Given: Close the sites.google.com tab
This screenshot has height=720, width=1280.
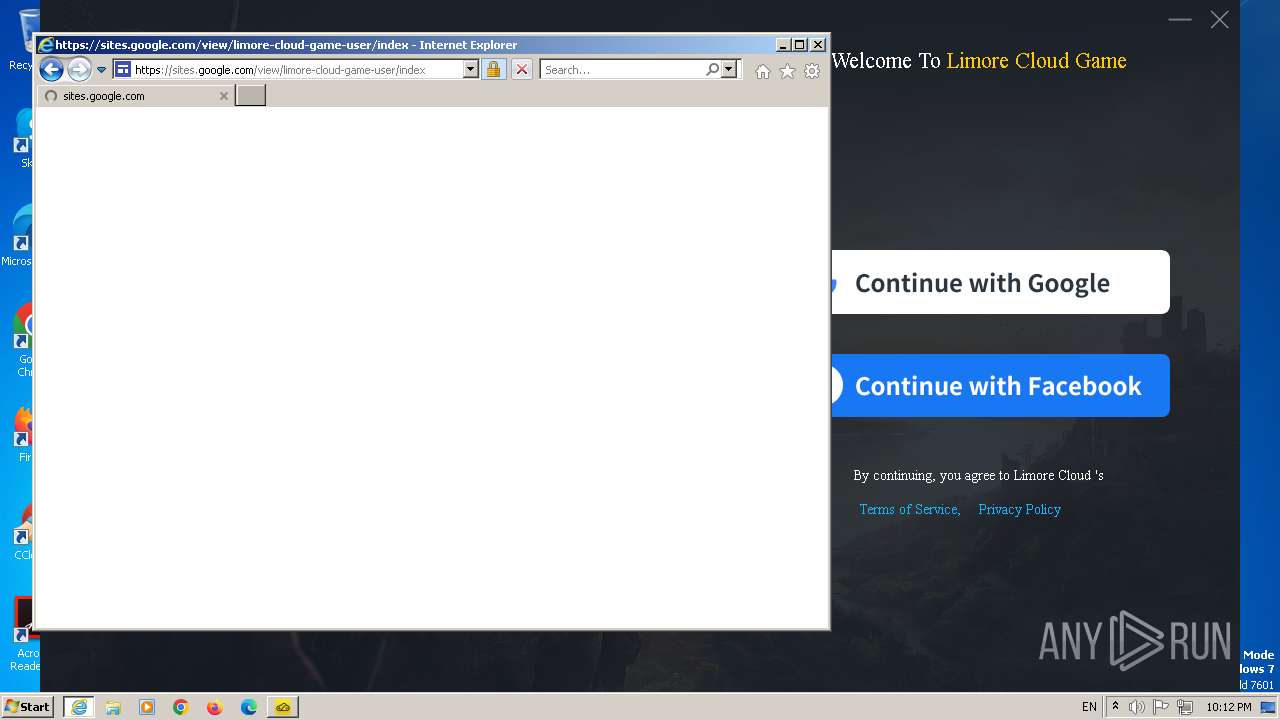Looking at the screenshot, I should (x=223, y=96).
